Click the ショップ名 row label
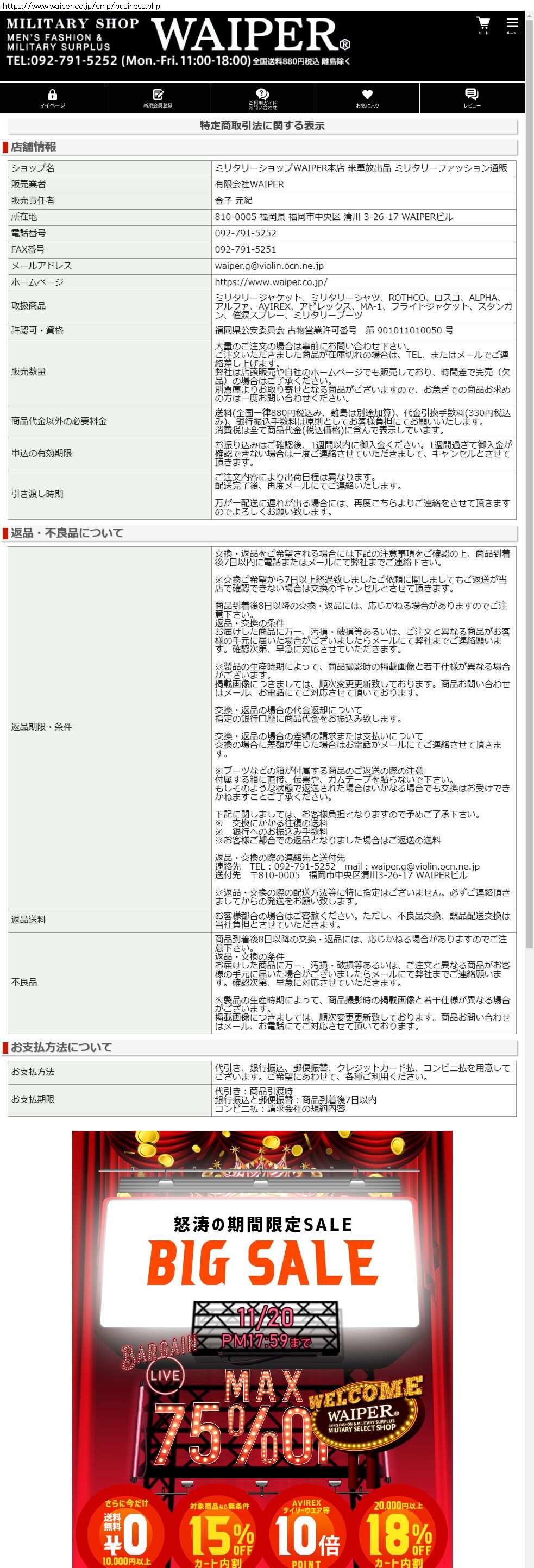The height and width of the screenshot is (1568, 534). tap(110, 168)
